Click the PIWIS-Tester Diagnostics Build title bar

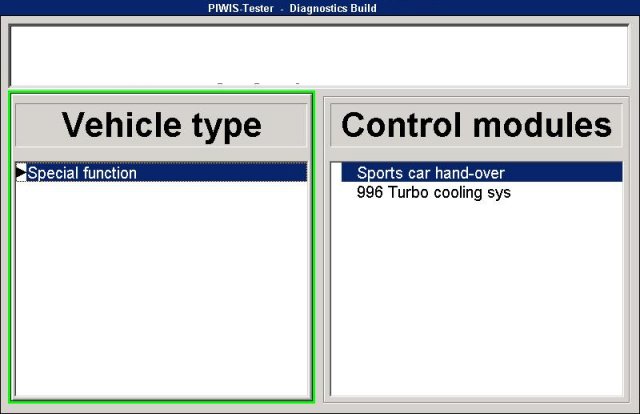[320, 8]
